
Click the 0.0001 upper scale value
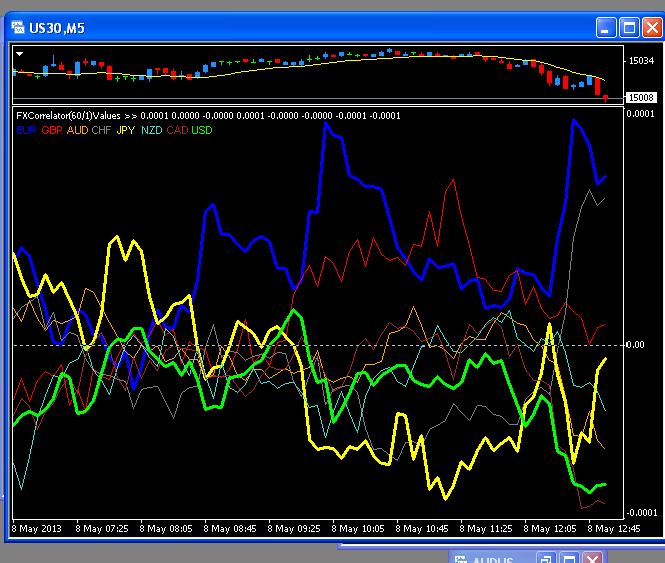(x=640, y=114)
